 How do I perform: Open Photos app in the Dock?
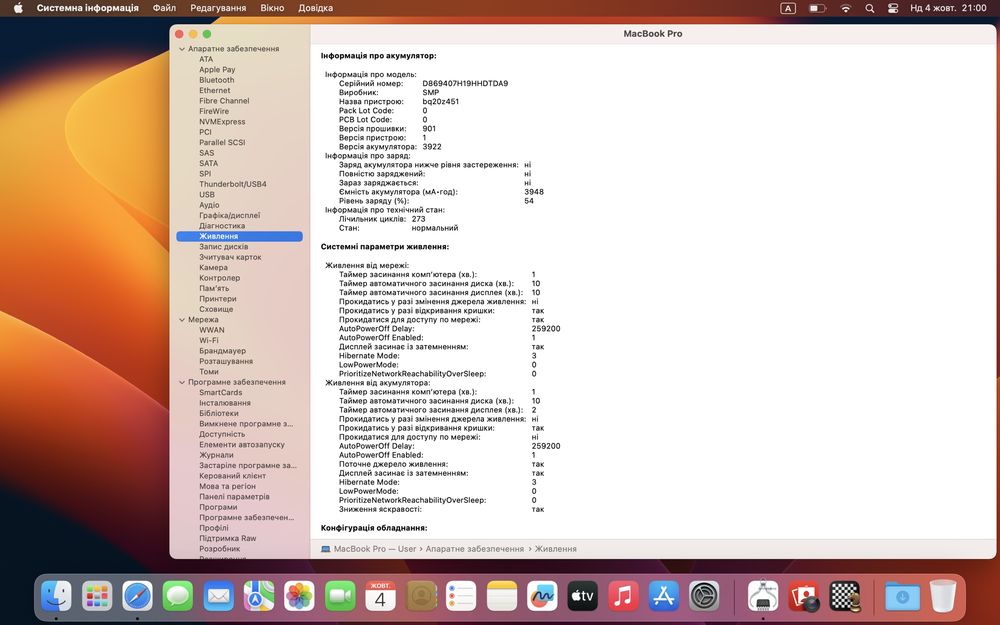coord(299,596)
